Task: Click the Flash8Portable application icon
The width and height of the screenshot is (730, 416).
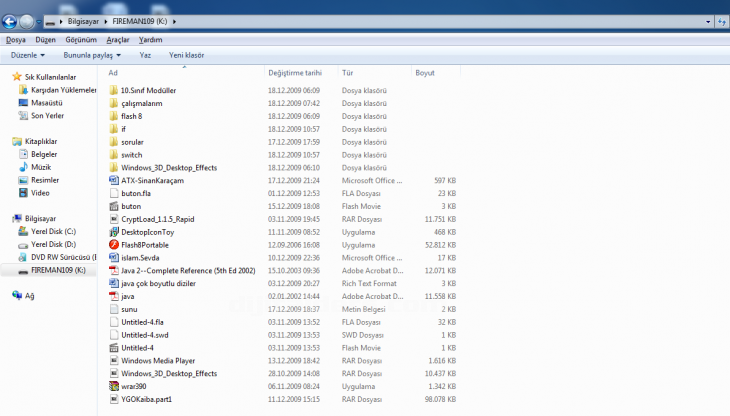Action: (113, 245)
